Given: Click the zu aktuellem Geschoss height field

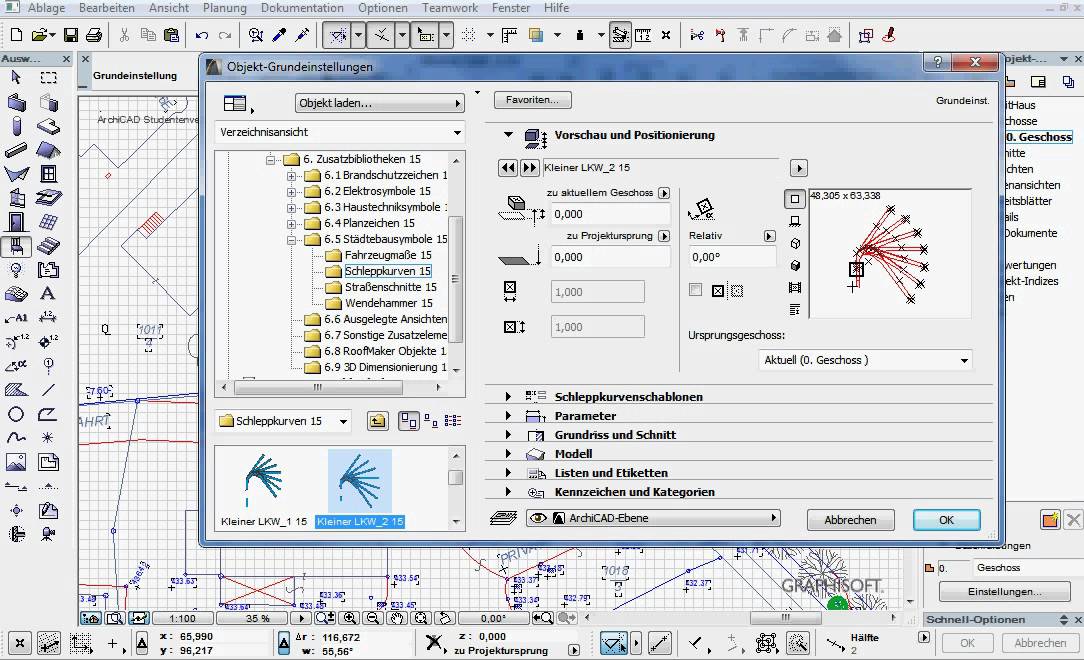Looking at the screenshot, I should tap(610, 214).
